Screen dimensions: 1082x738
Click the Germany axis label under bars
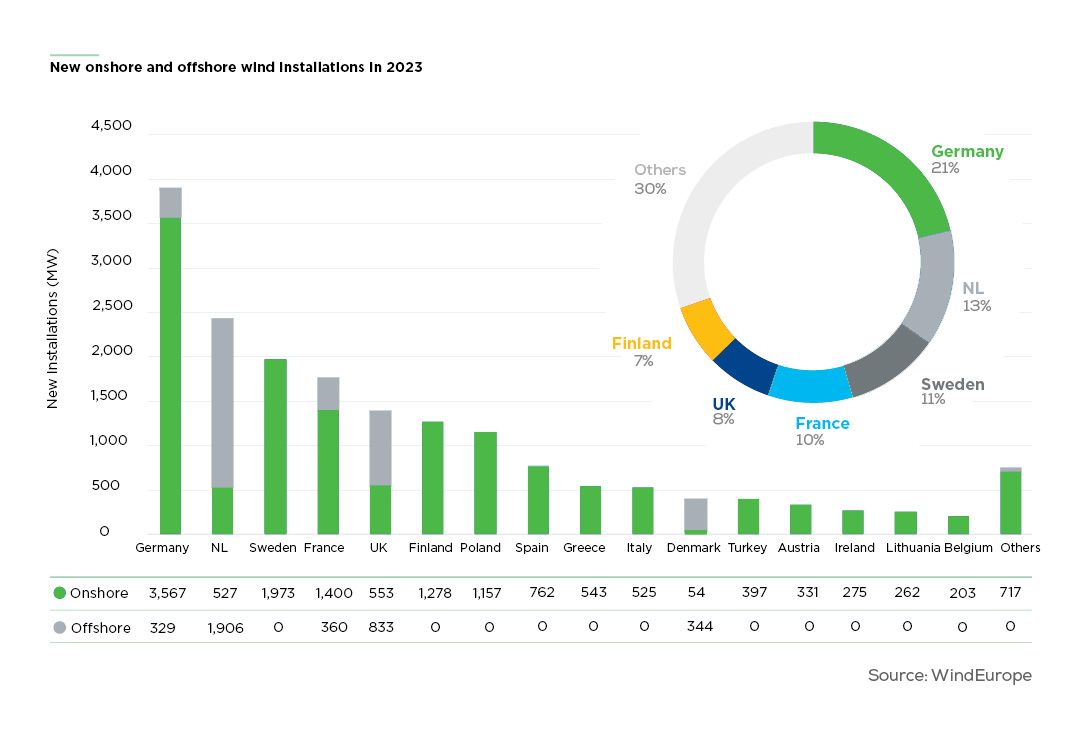click(162, 548)
